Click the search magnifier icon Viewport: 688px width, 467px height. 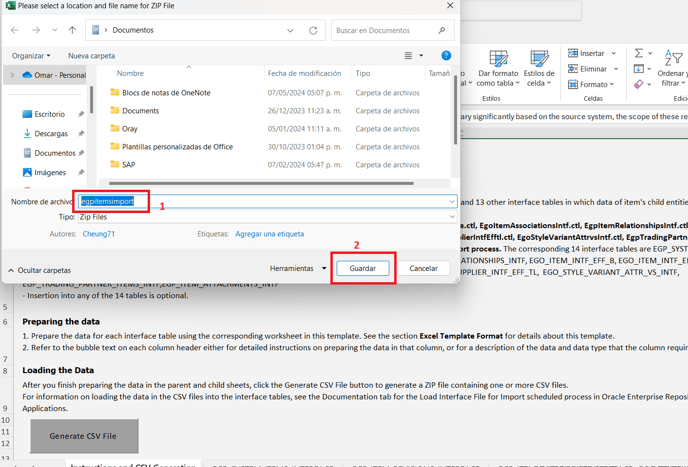441,30
